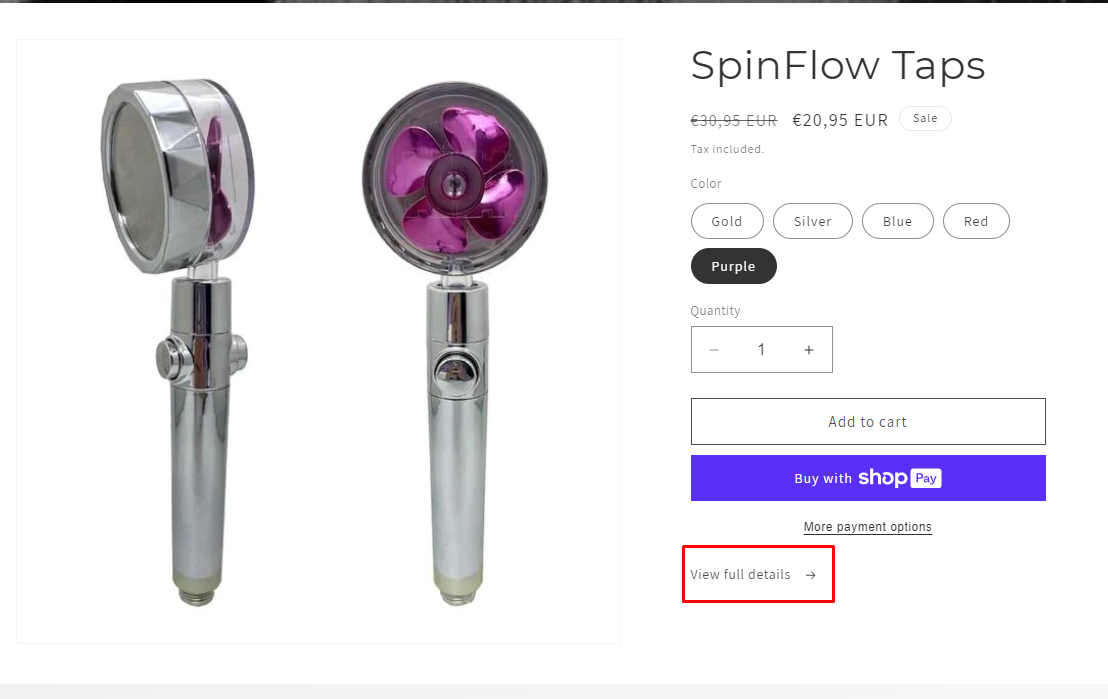Click the Tax included note
Image resolution: width=1108 pixels, height=699 pixels.
(727, 149)
